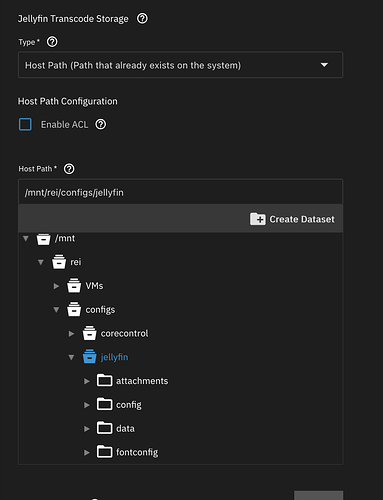Viewport: 383px width, 500px height.
Task: Select the rei dataset label
Action: (x=76, y=262)
